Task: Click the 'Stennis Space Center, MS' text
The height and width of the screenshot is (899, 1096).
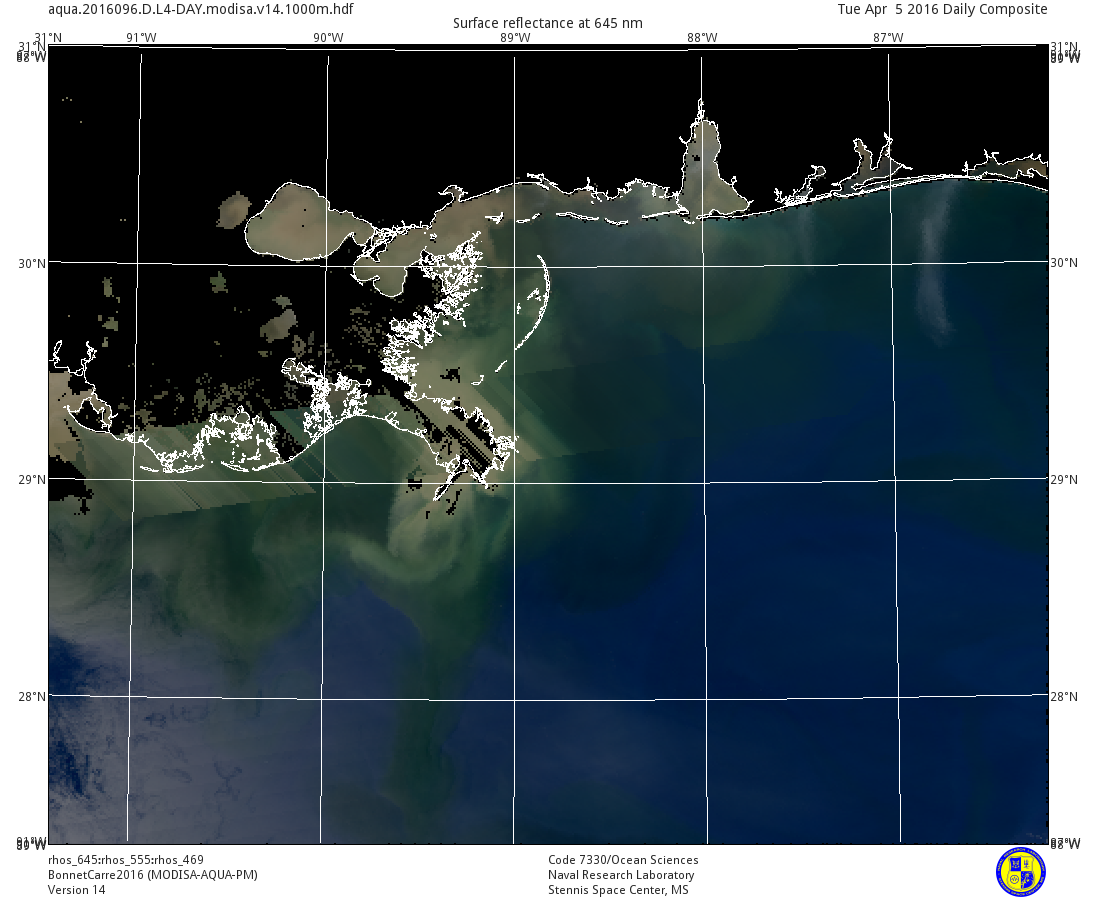Action: (618, 890)
